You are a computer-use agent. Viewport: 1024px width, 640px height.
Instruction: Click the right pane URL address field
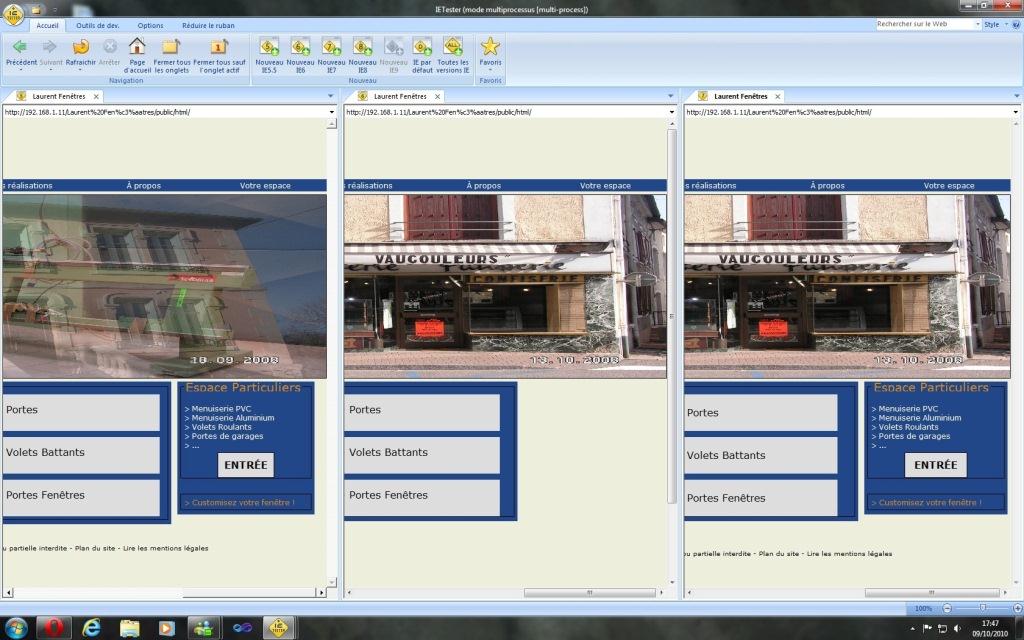click(848, 112)
